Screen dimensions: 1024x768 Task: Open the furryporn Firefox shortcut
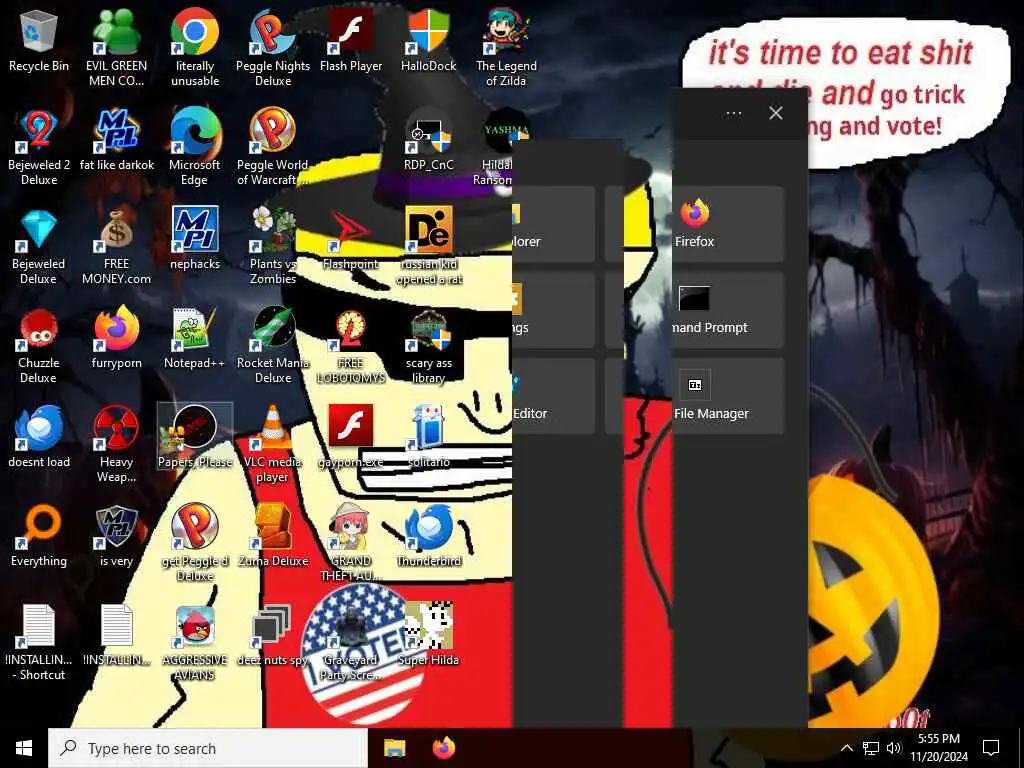(x=116, y=338)
